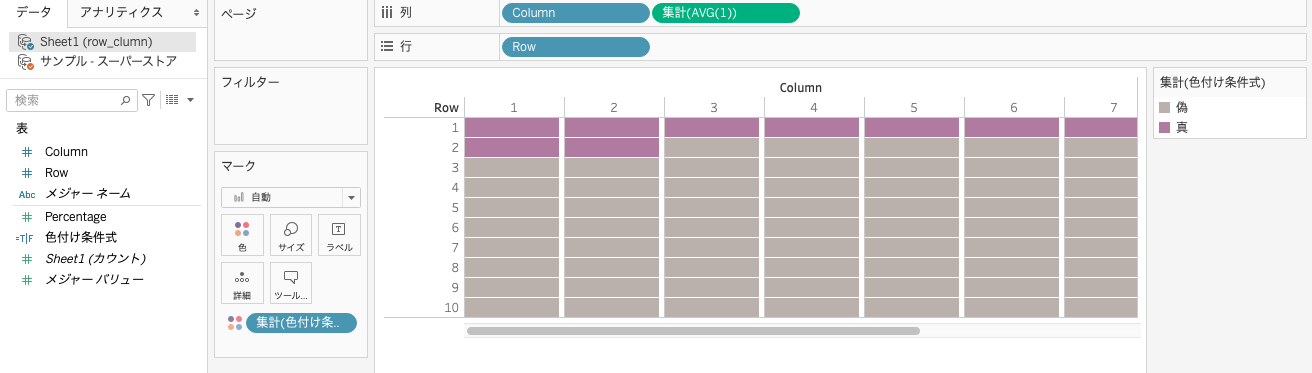Screen dimensions: 1312x373
Task: Open the アナリティクス pane switcher arrows
Action: (195, 12)
